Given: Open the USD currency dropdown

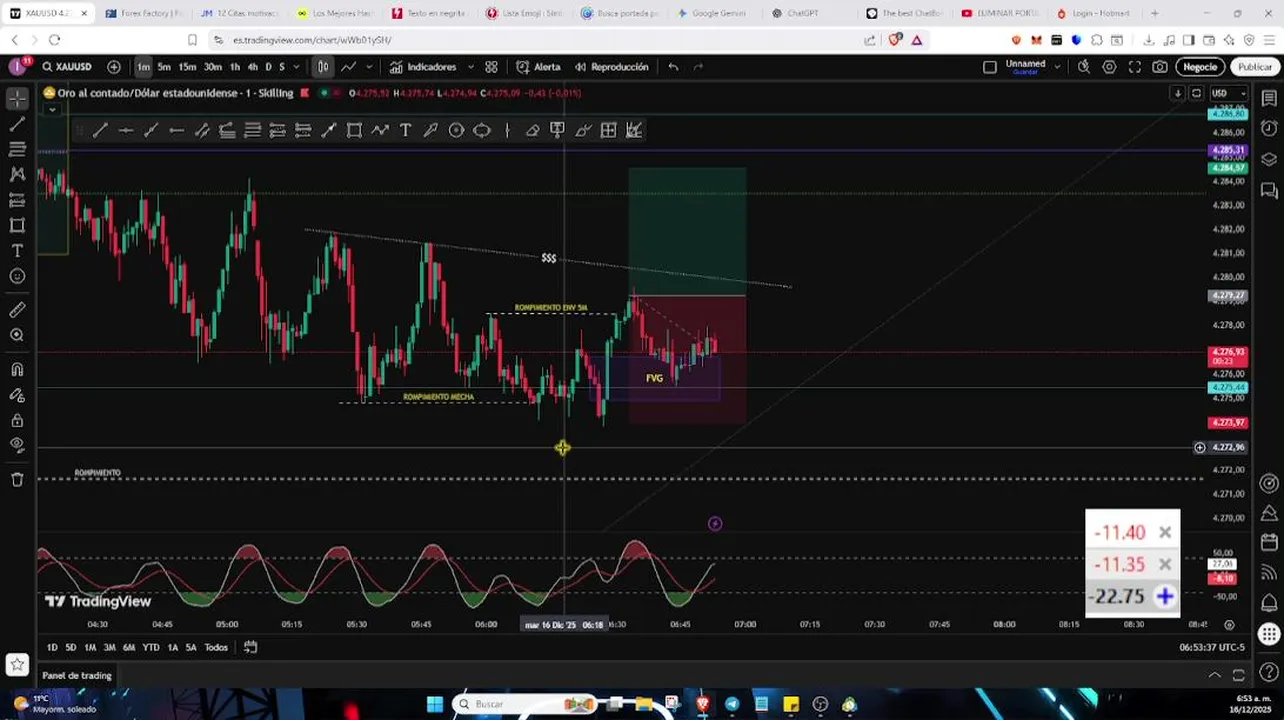Looking at the screenshot, I should pyautogui.click(x=1229, y=93).
